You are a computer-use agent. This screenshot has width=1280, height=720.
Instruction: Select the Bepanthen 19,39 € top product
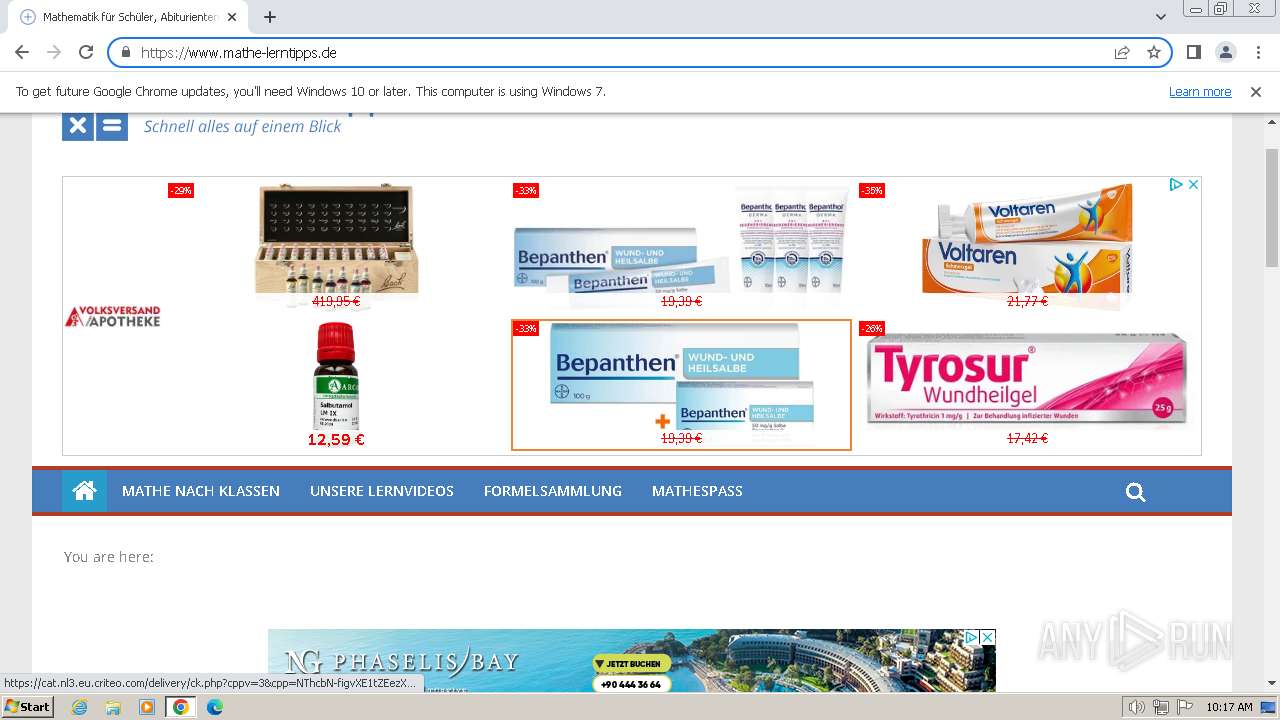681,245
